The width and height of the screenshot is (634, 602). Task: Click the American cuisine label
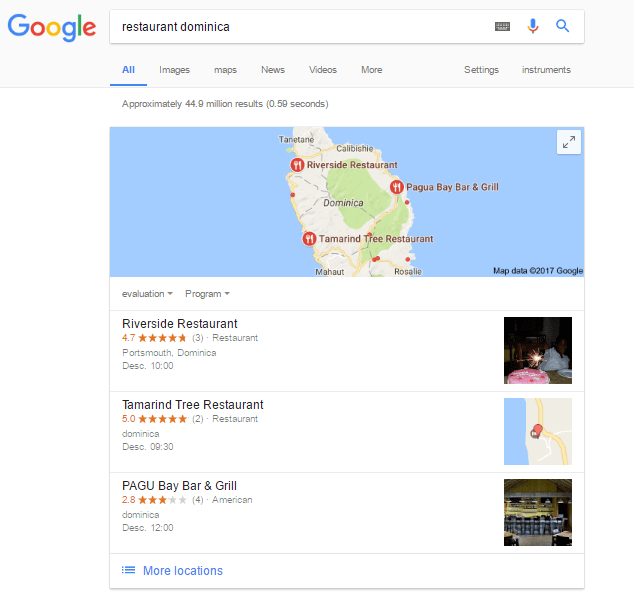(x=232, y=500)
